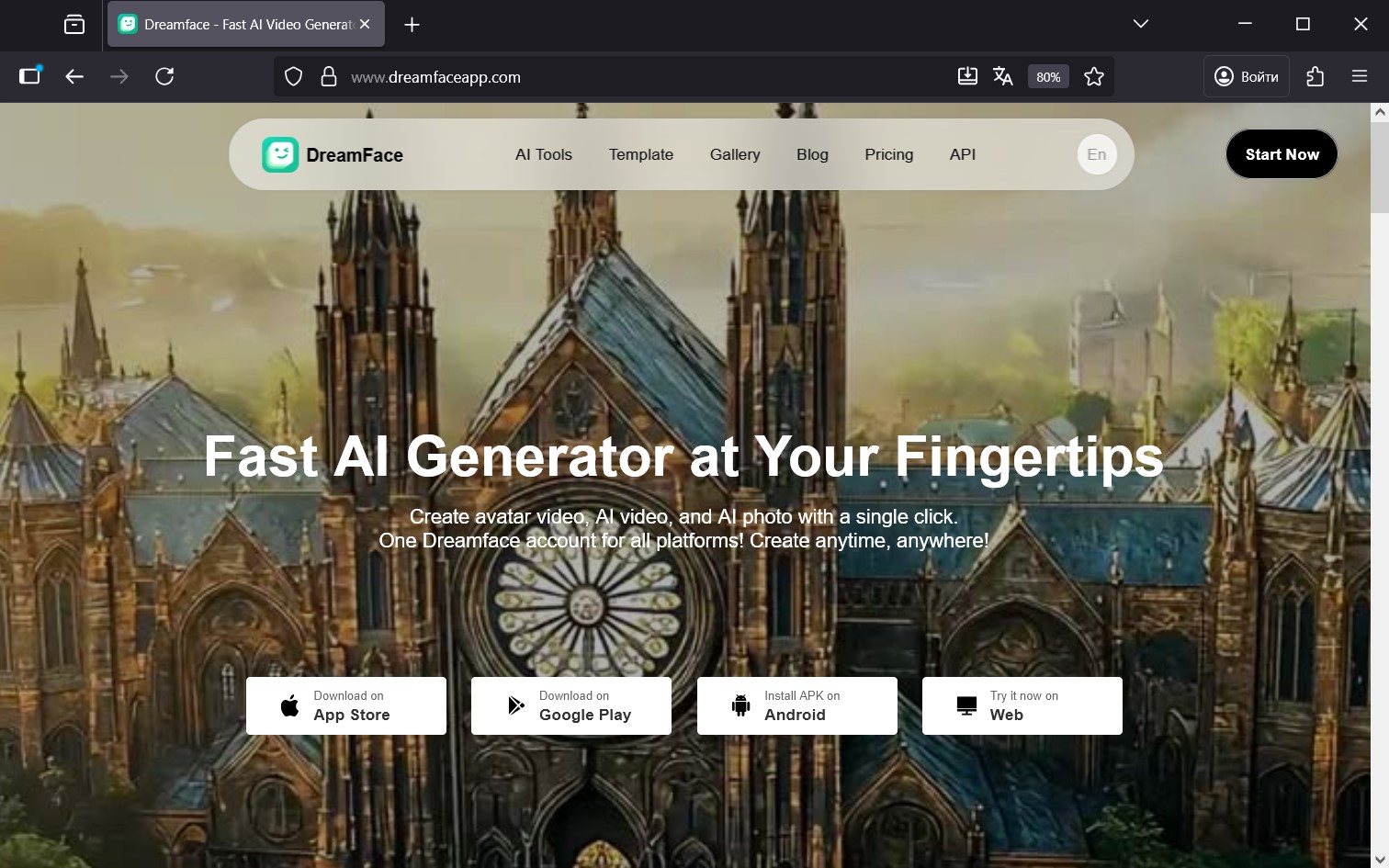The width and height of the screenshot is (1389, 868).
Task: Sign in with the Войти button
Action: coord(1247,77)
